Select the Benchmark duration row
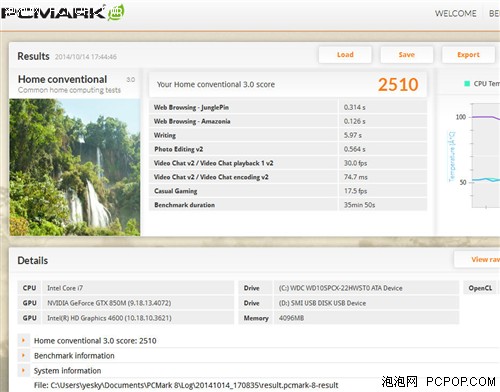Image resolution: width=500 pixels, height=392 pixels. pyautogui.click(x=288, y=205)
